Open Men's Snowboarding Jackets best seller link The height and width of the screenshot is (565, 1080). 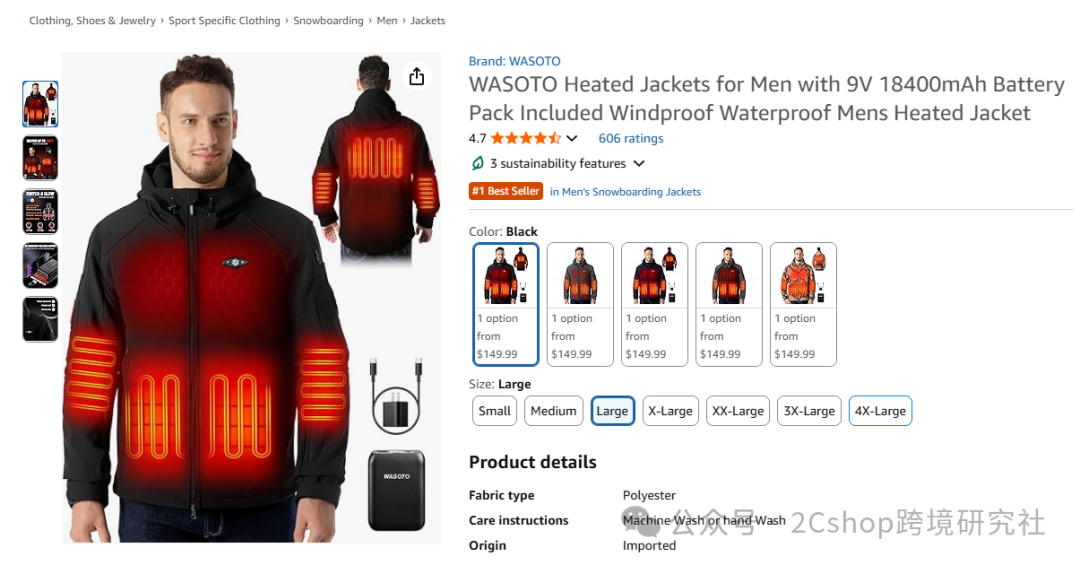pos(625,192)
